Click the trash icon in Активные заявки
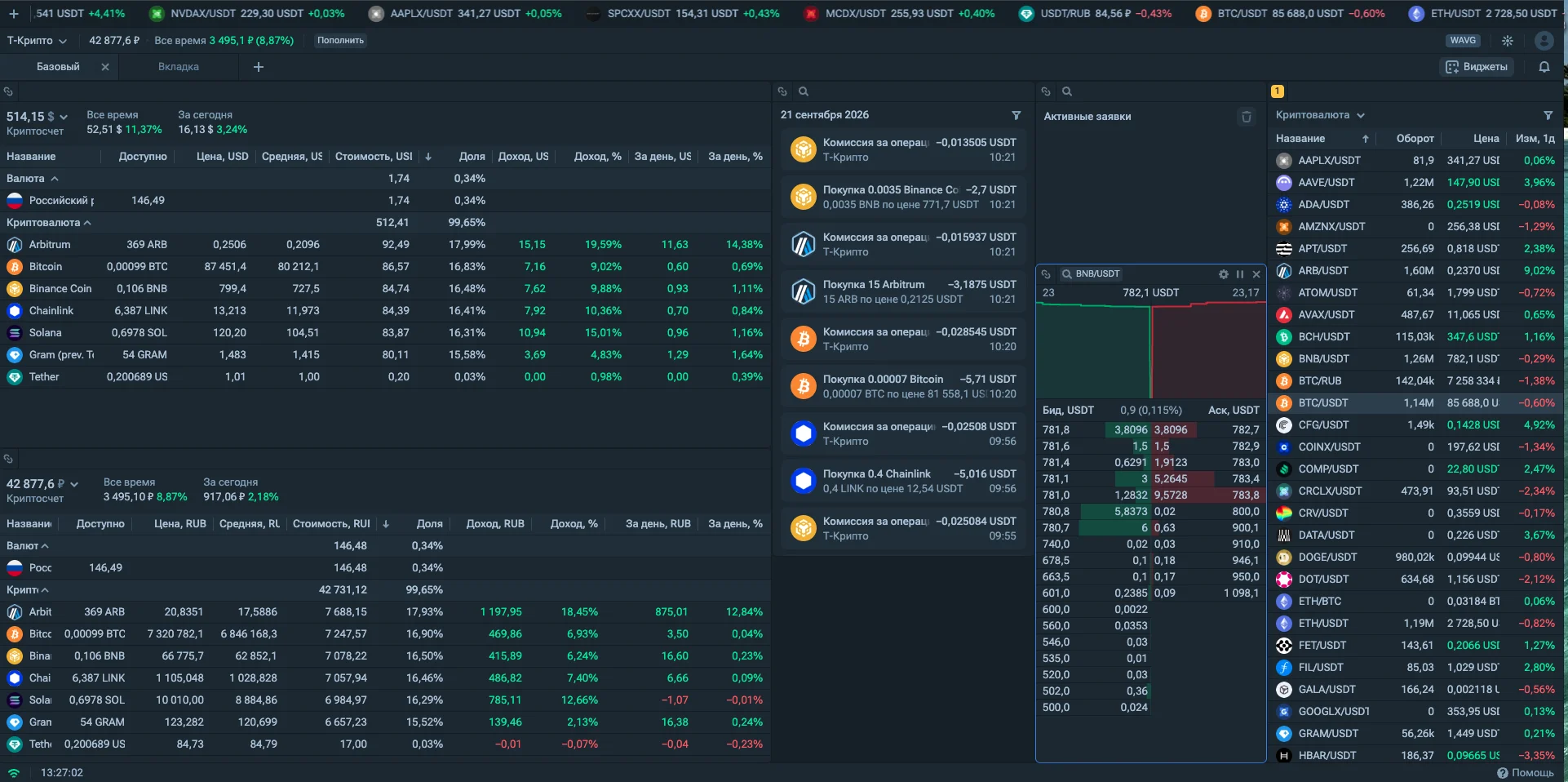This screenshot has width=1568, height=782. 1247,117
